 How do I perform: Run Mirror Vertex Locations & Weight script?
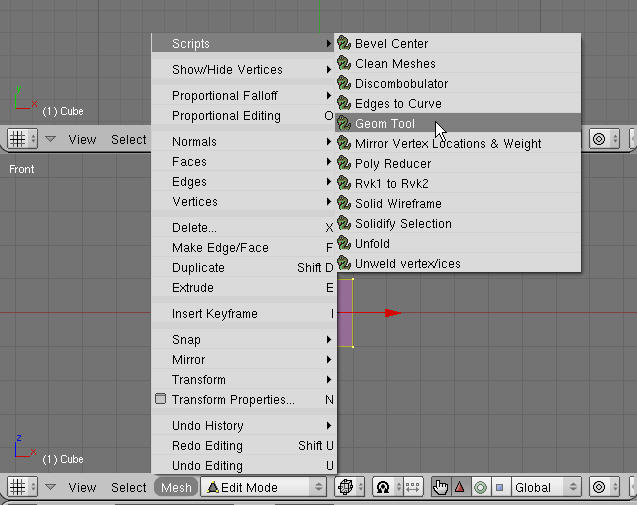point(458,143)
